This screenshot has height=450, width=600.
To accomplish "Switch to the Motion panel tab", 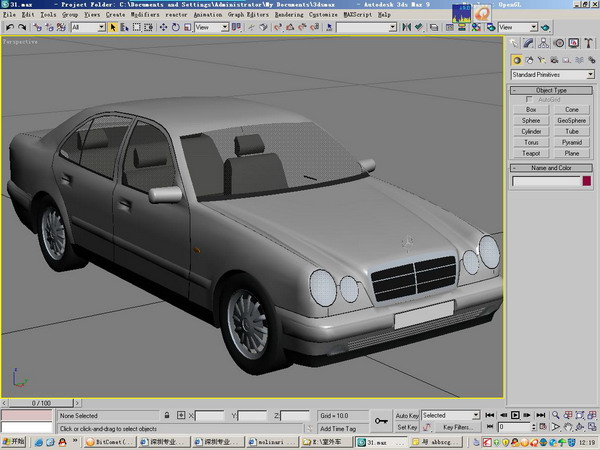I will click(559, 43).
